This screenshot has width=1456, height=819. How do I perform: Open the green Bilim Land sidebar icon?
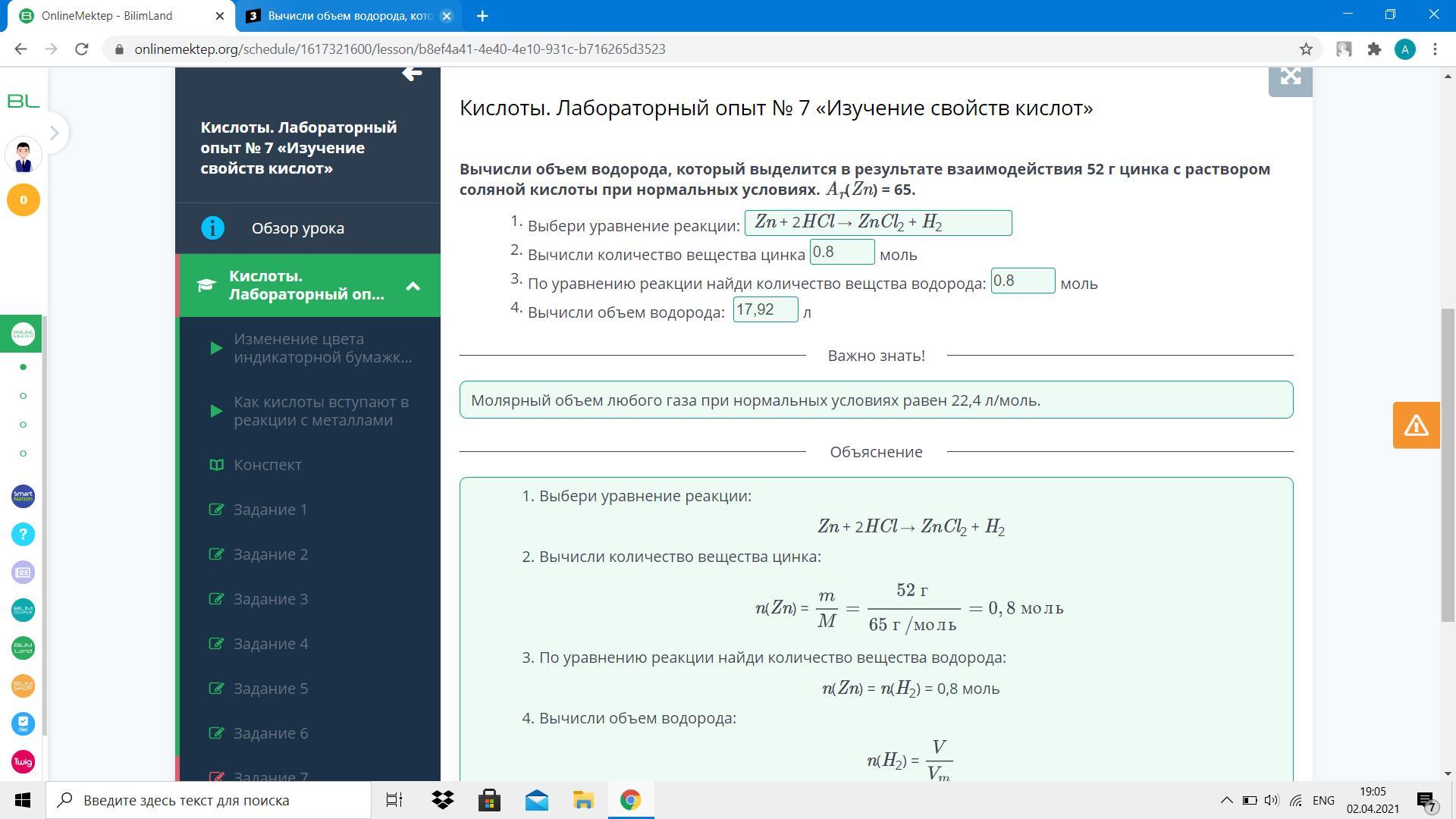pos(23,648)
